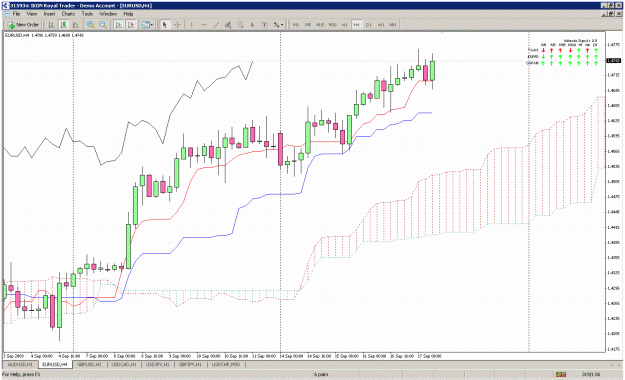Open the File menu
Viewport: 625px width, 380px height.
[x=16, y=14]
